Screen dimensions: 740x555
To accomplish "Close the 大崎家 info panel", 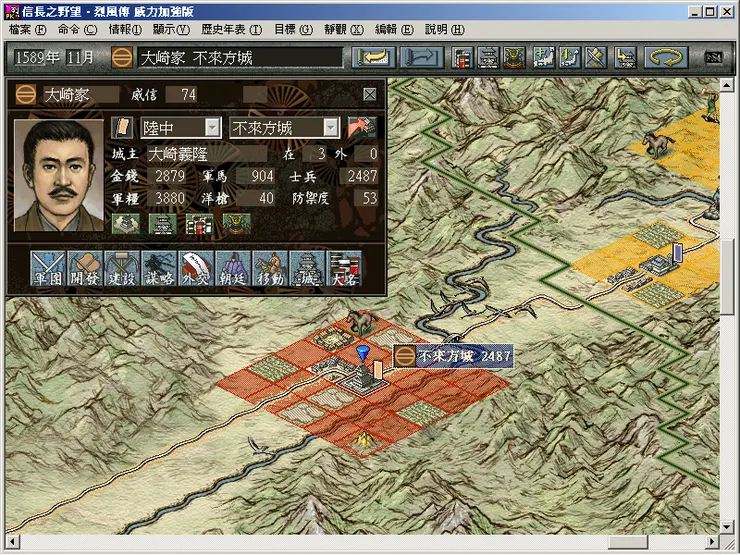I will (x=370, y=94).
